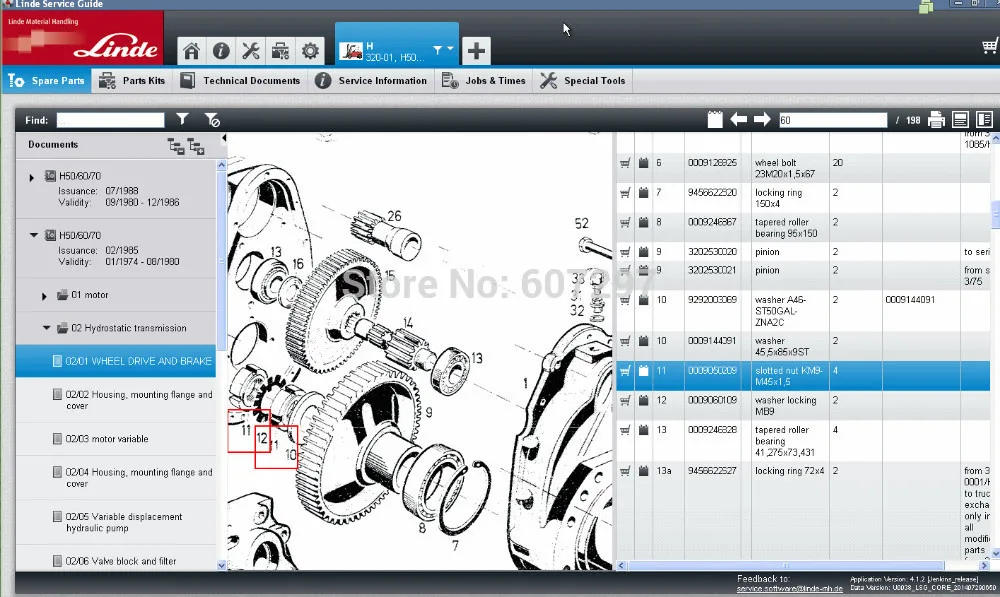Select the H 320-01 vehicle tab
The width and height of the screenshot is (1000, 597).
coord(397,45)
